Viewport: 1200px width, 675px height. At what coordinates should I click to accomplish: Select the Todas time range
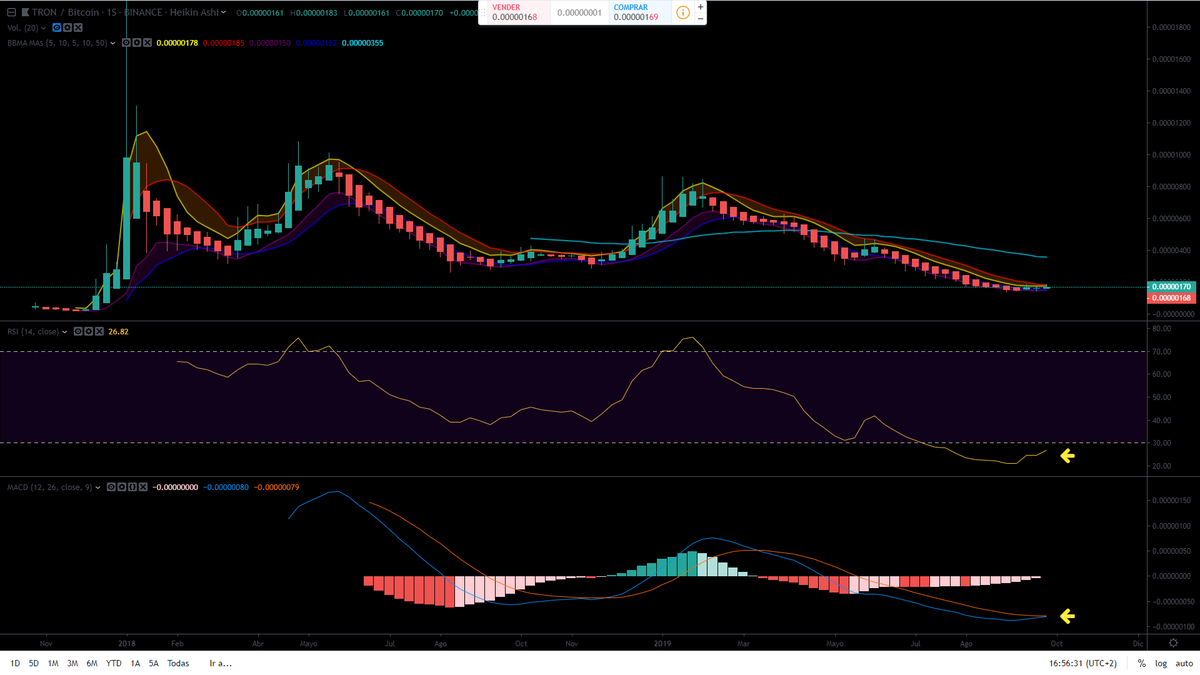point(177,663)
